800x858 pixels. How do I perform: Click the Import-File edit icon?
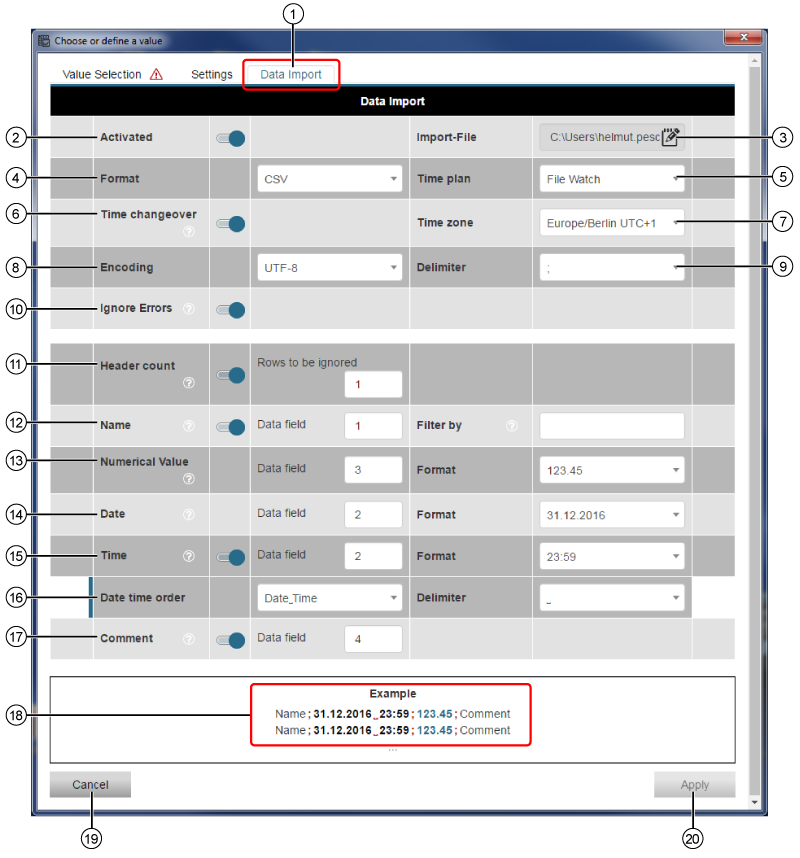pyautogui.click(x=671, y=137)
